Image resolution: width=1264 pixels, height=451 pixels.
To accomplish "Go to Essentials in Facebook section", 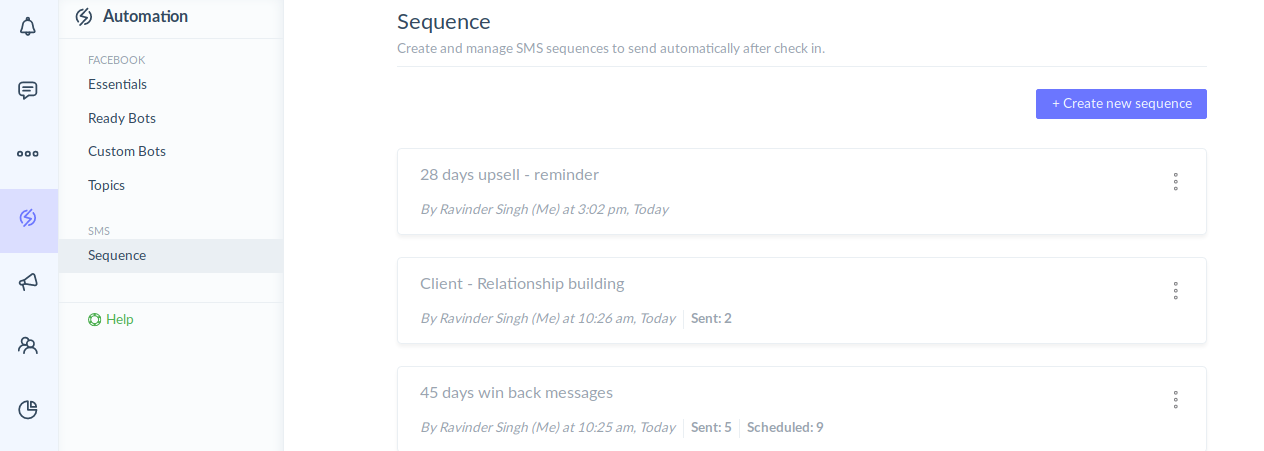I will point(117,85).
